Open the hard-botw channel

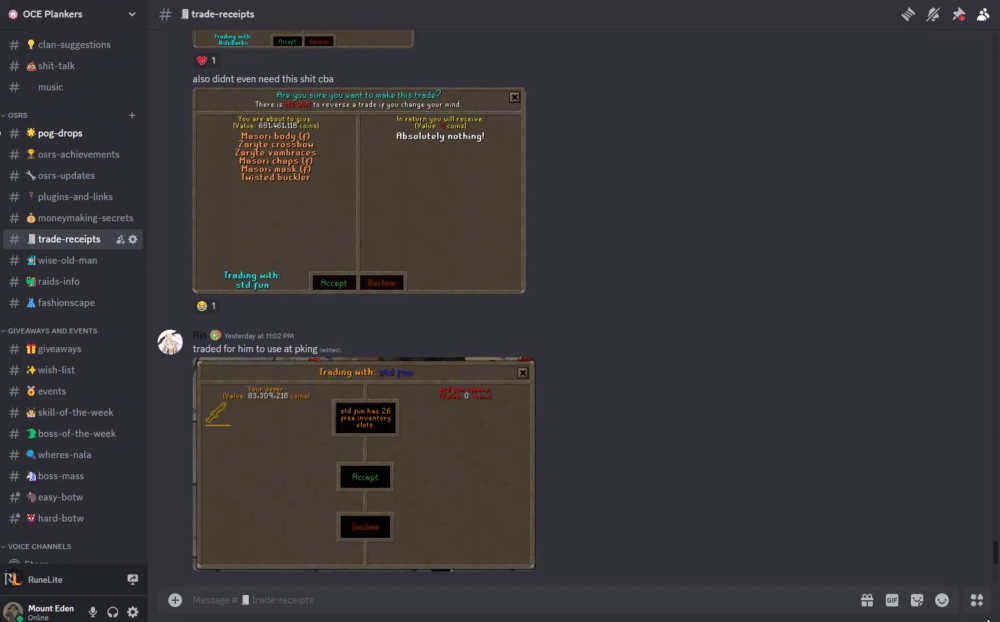tap(73, 518)
